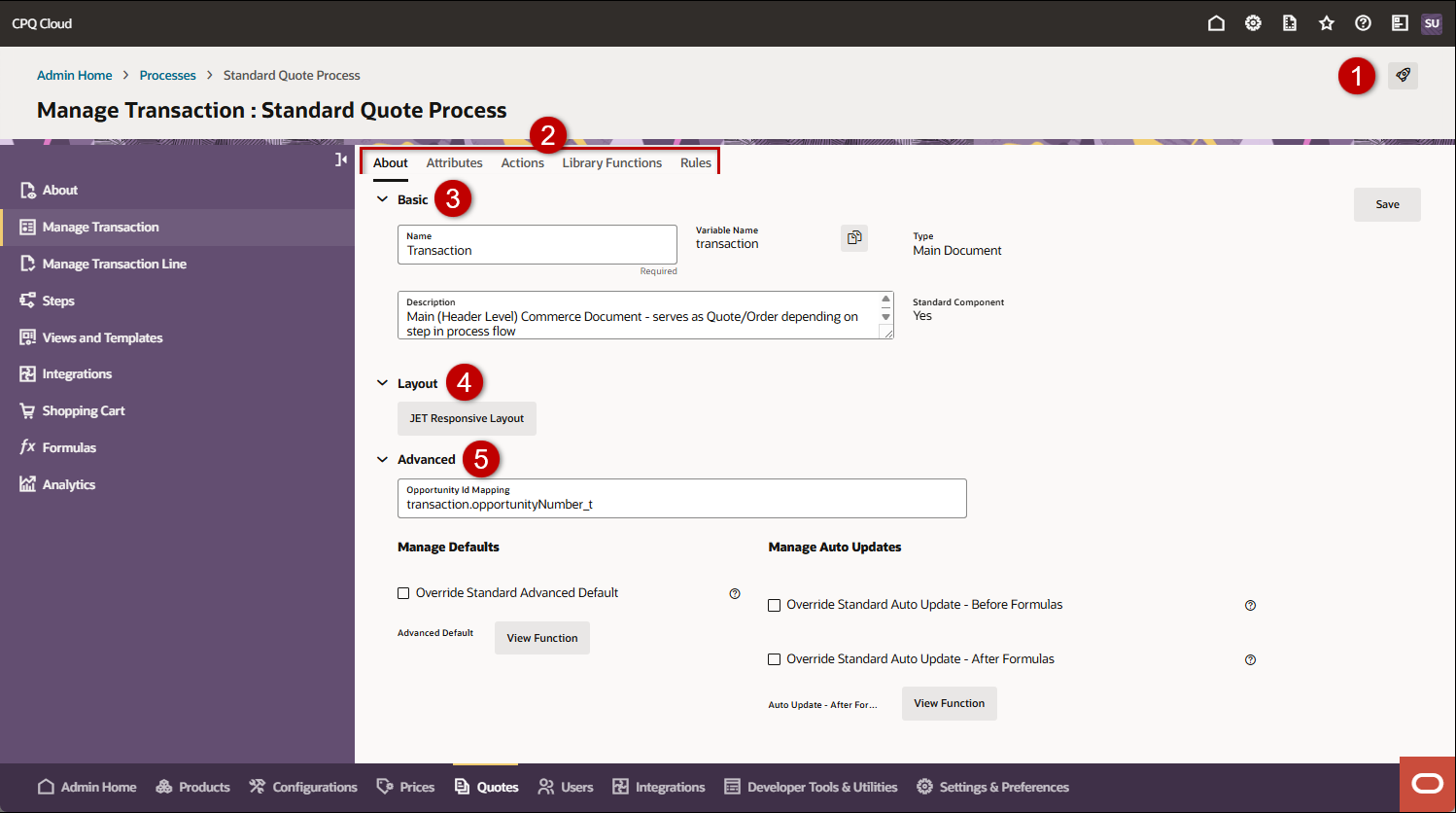The height and width of the screenshot is (813, 1456).
Task: Save the transaction settings
Action: point(1387,204)
